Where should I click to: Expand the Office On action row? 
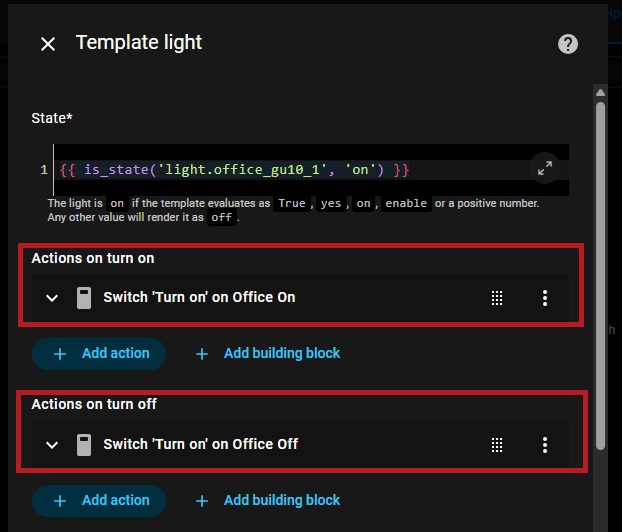tap(52, 297)
